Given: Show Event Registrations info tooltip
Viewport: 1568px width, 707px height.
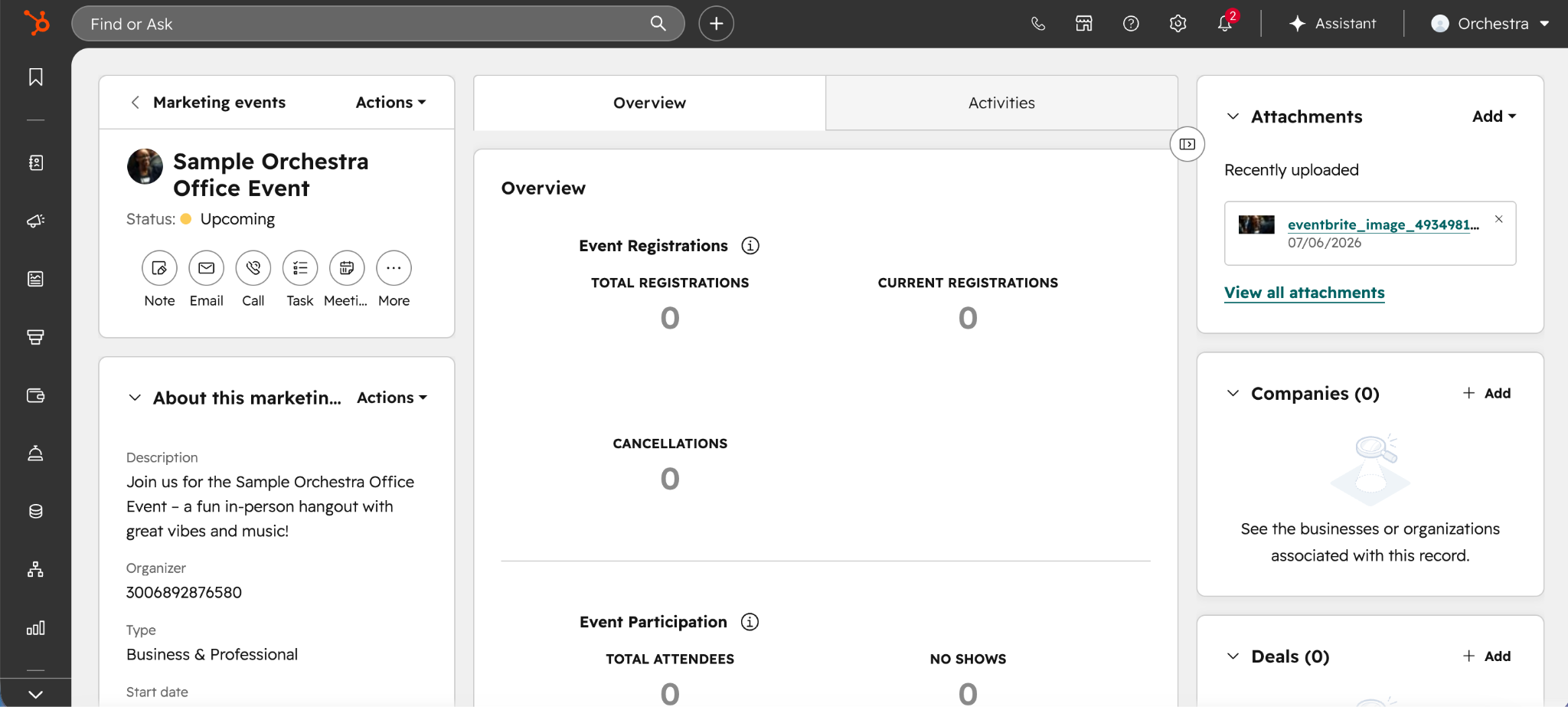Looking at the screenshot, I should pos(750,246).
